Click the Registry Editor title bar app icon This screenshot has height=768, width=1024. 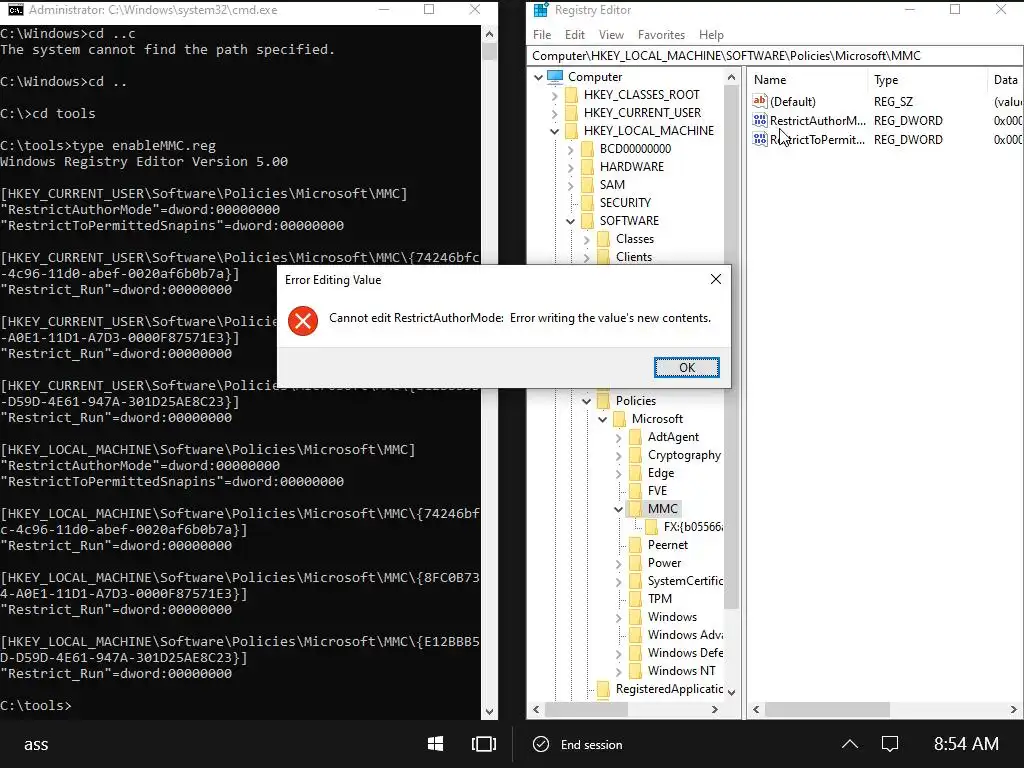click(541, 10)
